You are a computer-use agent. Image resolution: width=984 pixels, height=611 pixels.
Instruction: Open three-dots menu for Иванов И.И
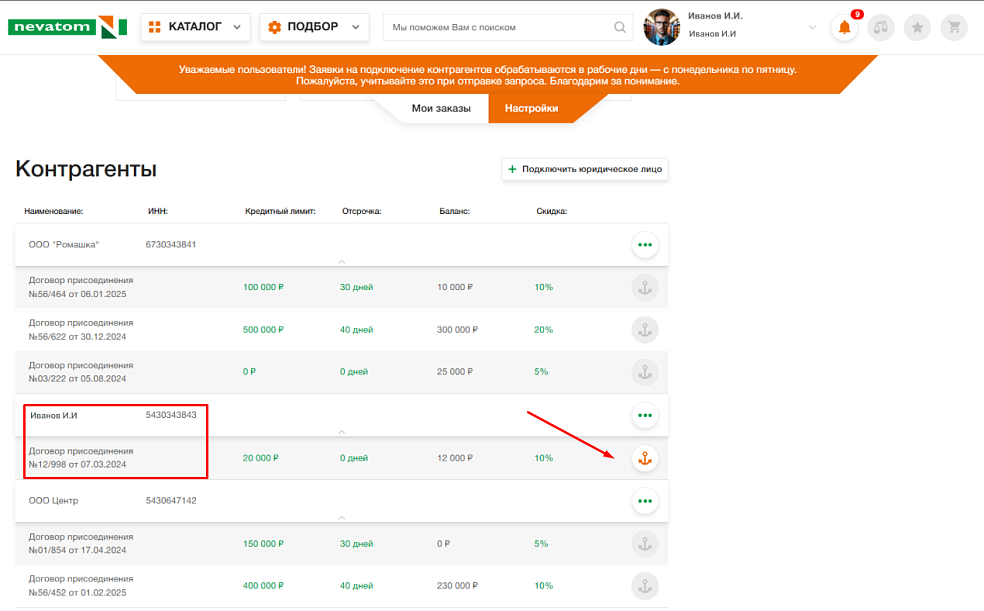click(x=644, y=415)
